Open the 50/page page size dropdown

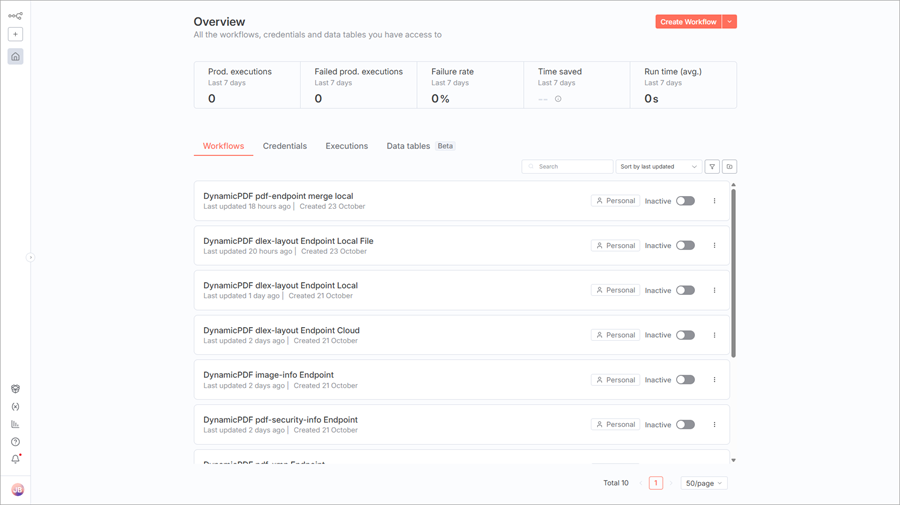[x=703, y=483]
